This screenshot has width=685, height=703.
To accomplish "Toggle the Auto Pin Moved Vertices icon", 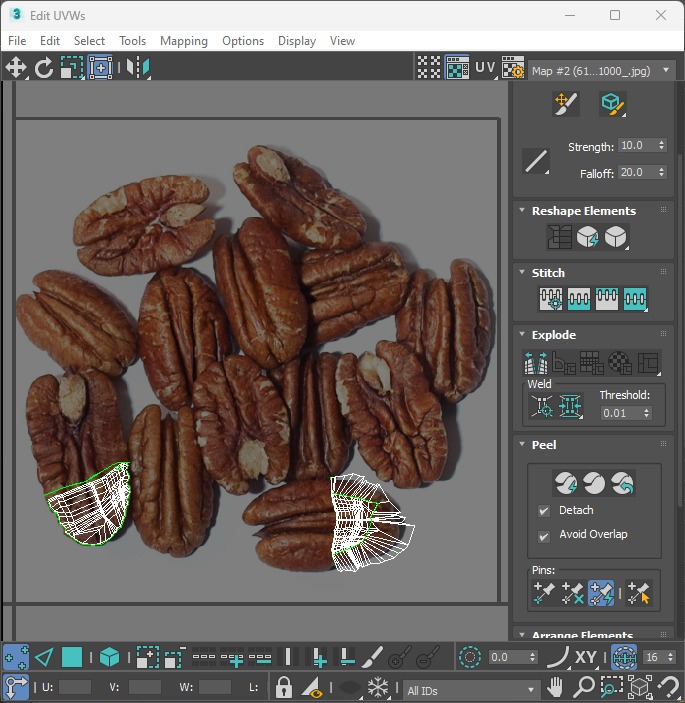I will point(601,593).
